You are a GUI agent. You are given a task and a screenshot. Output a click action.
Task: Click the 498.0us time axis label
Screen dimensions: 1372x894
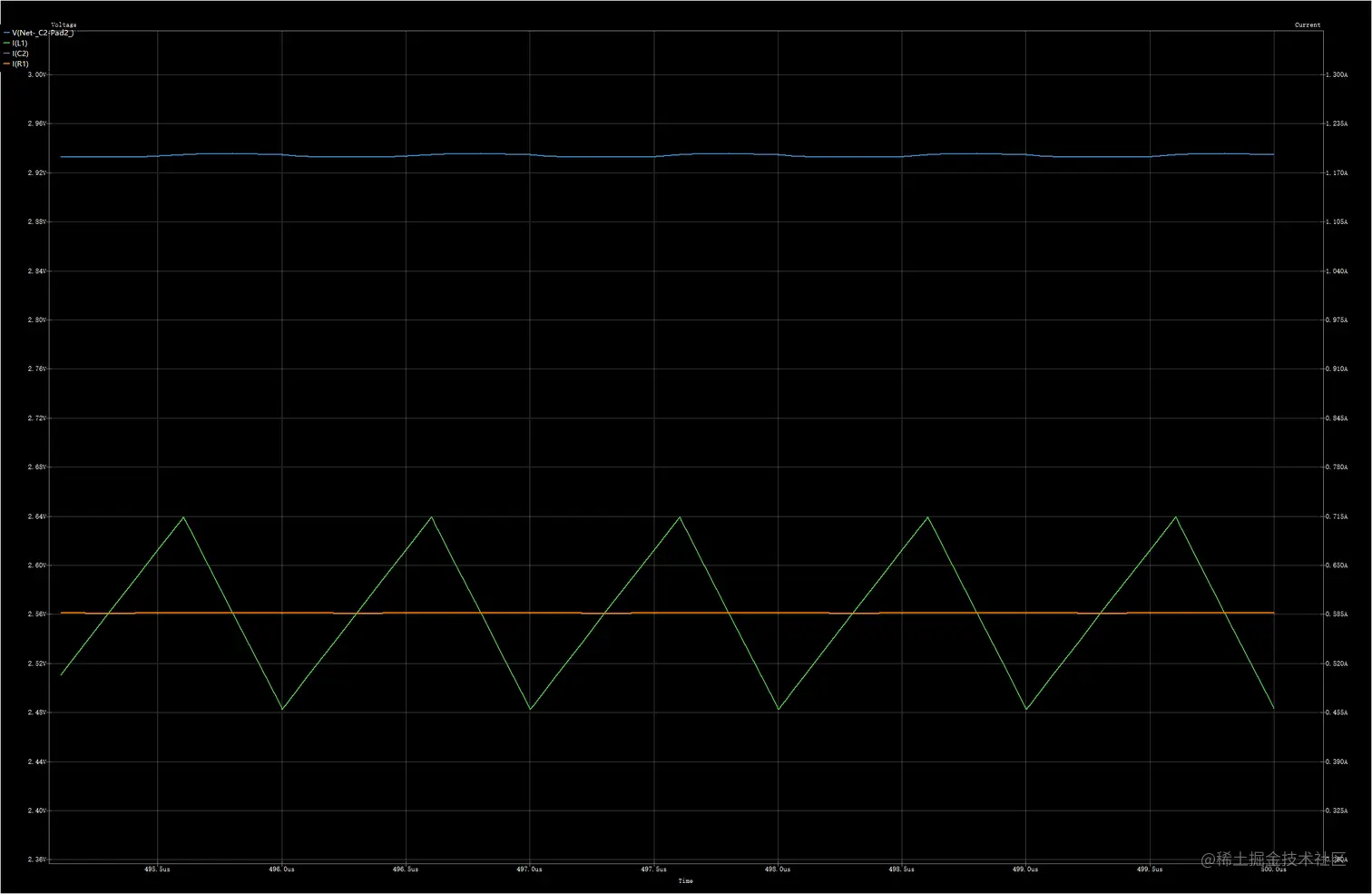[778, 869]
